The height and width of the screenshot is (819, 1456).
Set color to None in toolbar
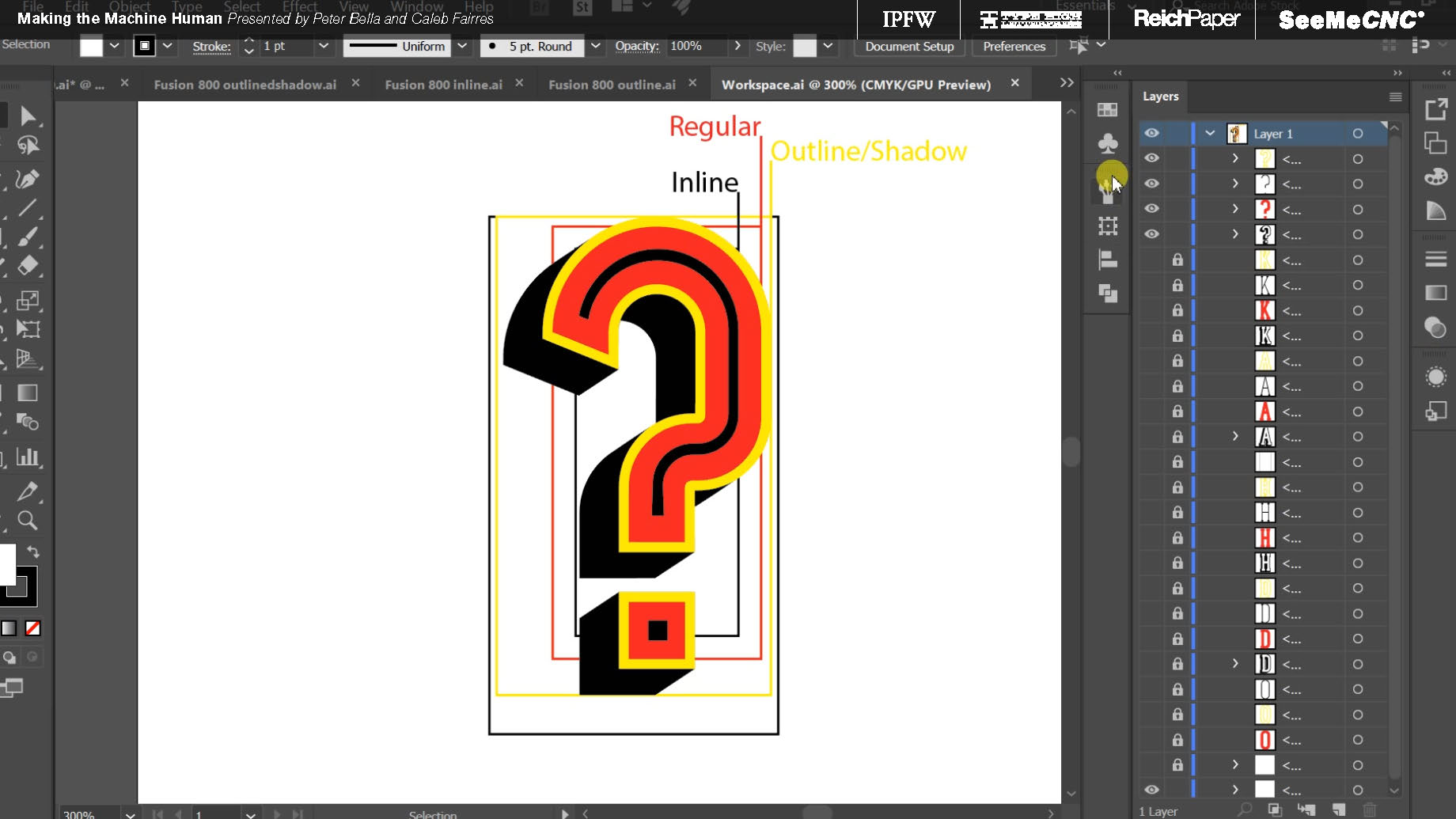coord(32,628)
